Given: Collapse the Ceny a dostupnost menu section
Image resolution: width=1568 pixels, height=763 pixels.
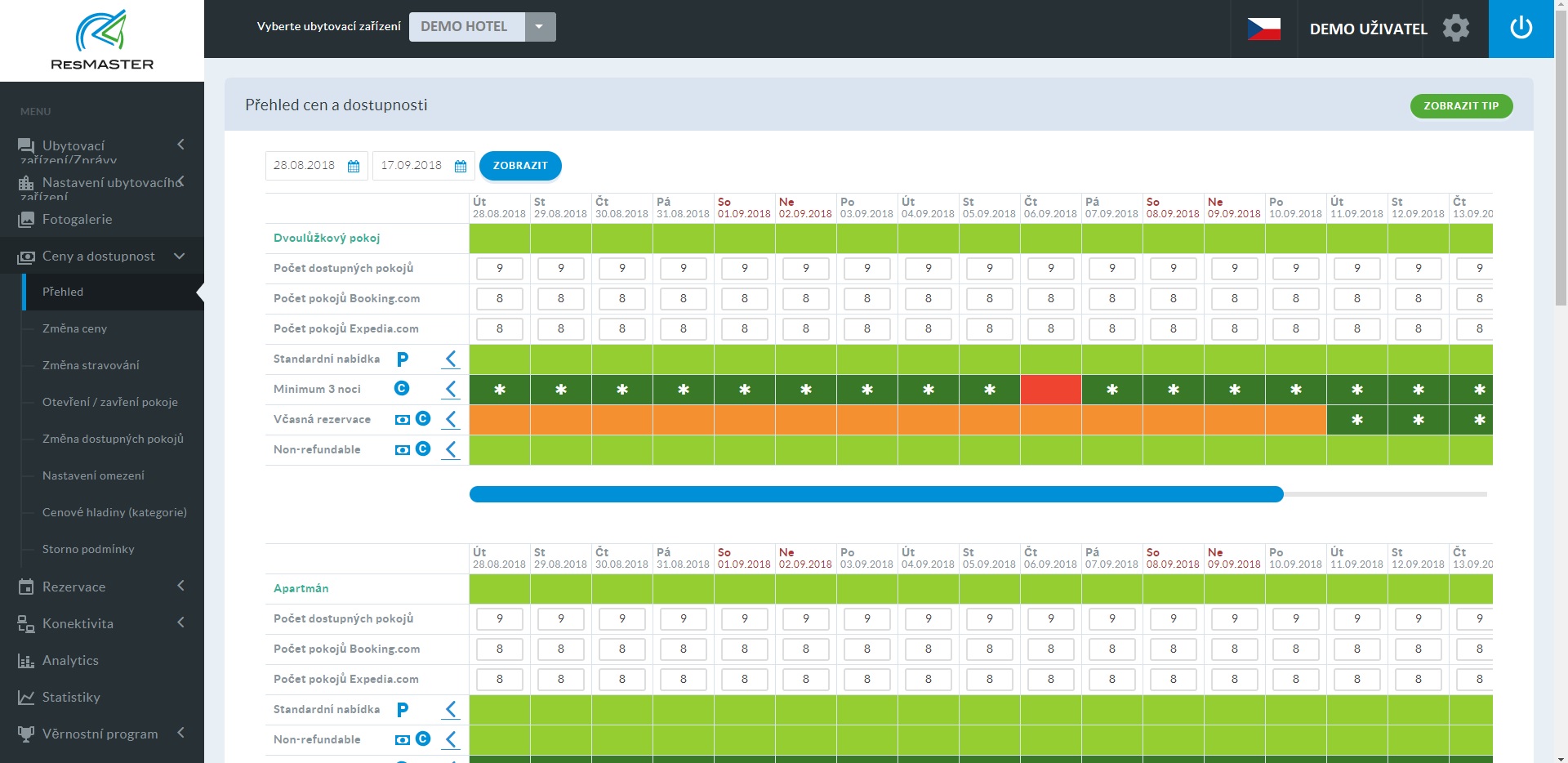Looking at the screenshot, I should (x=180, y=256).
